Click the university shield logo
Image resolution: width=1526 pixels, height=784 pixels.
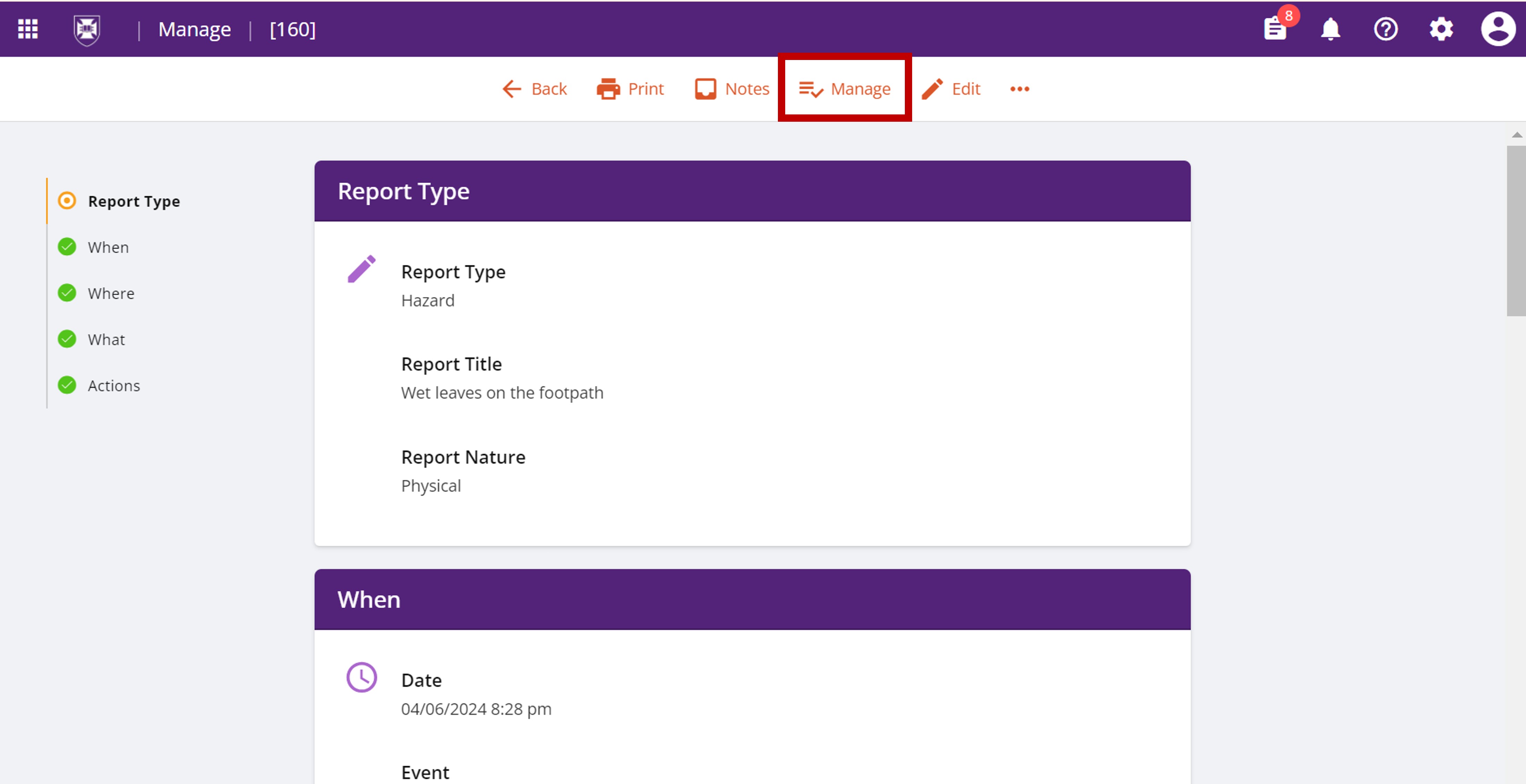[x=86, y=29]
